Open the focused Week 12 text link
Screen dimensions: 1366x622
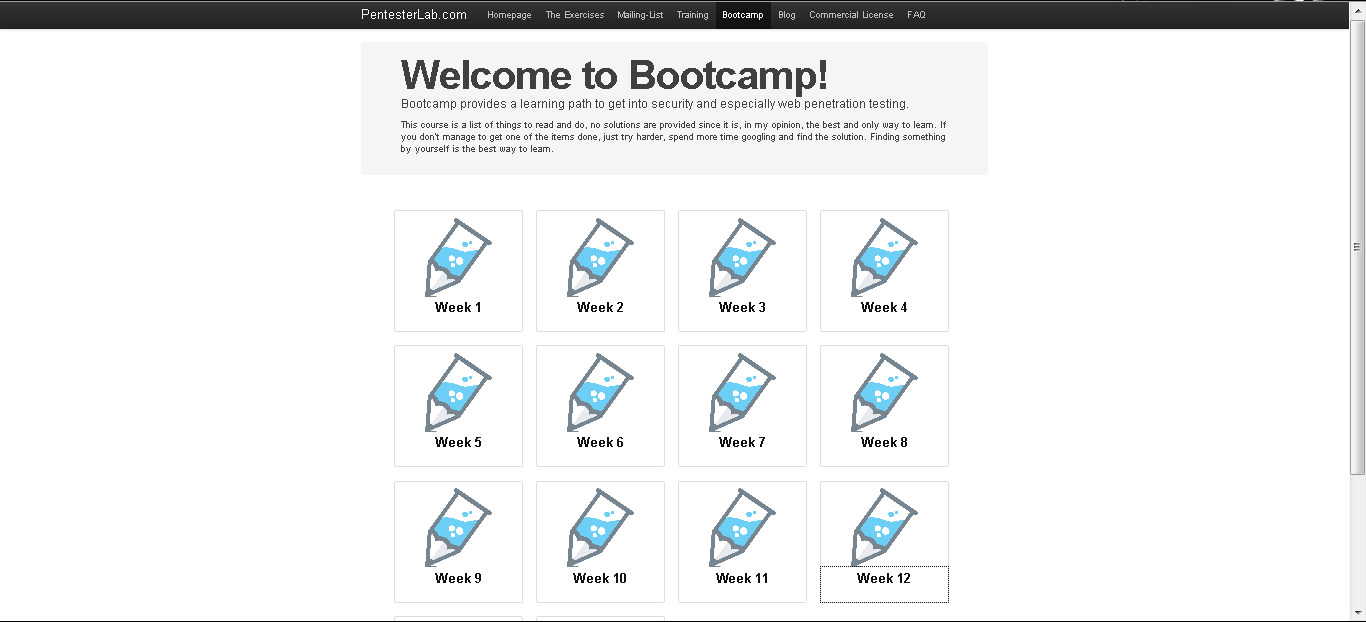pos(884,578)
